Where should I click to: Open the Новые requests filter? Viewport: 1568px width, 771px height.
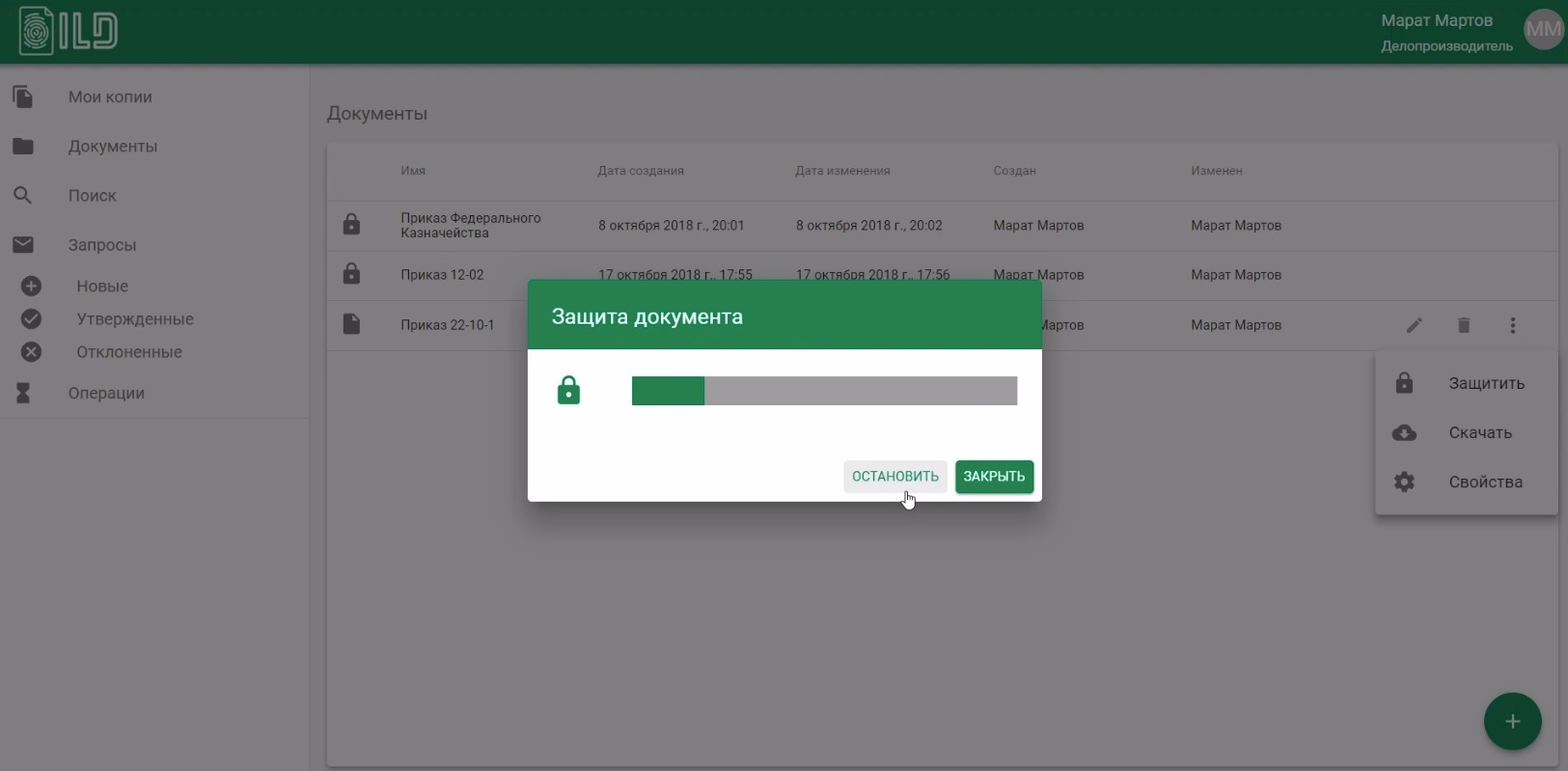(x=101, y=286)
